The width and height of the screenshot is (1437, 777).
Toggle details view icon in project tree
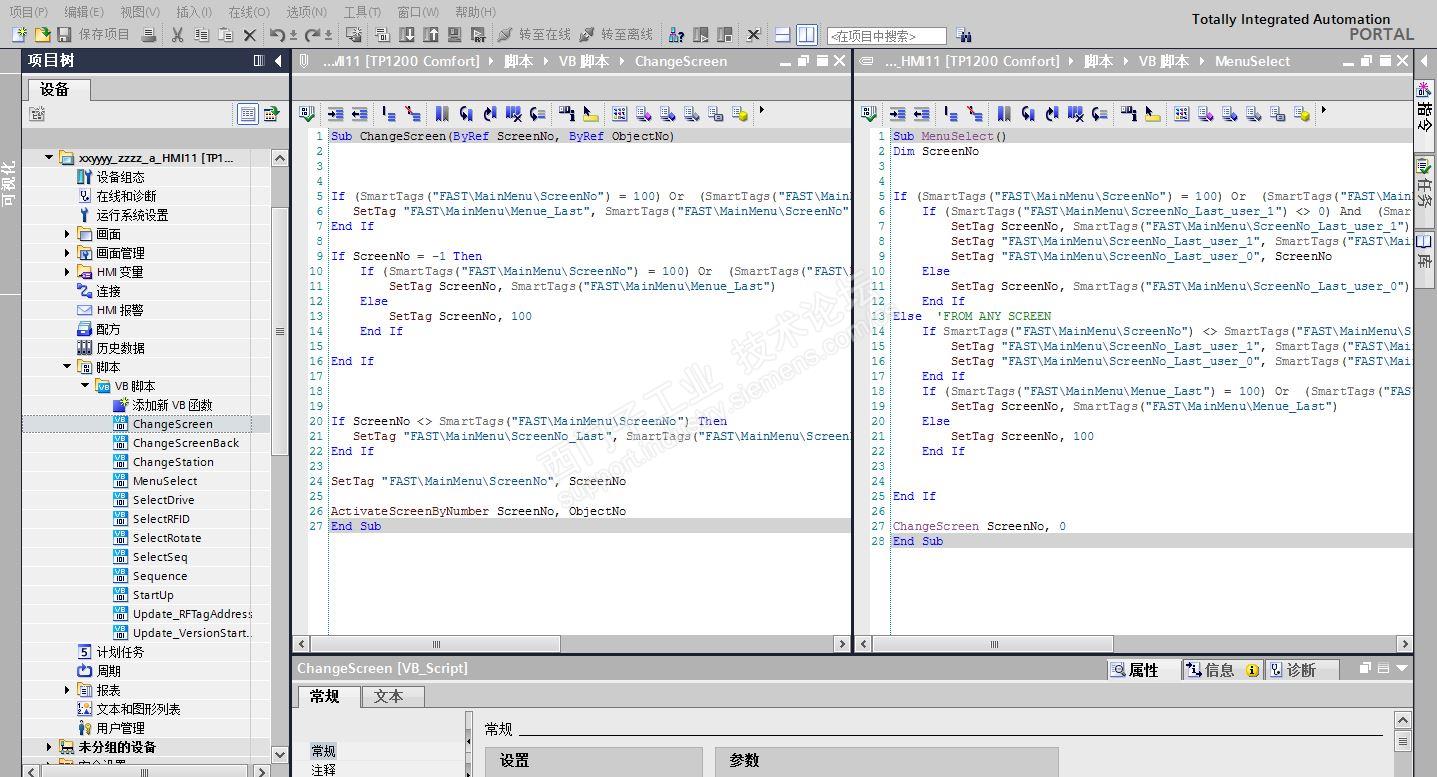(x=247, y=114)
